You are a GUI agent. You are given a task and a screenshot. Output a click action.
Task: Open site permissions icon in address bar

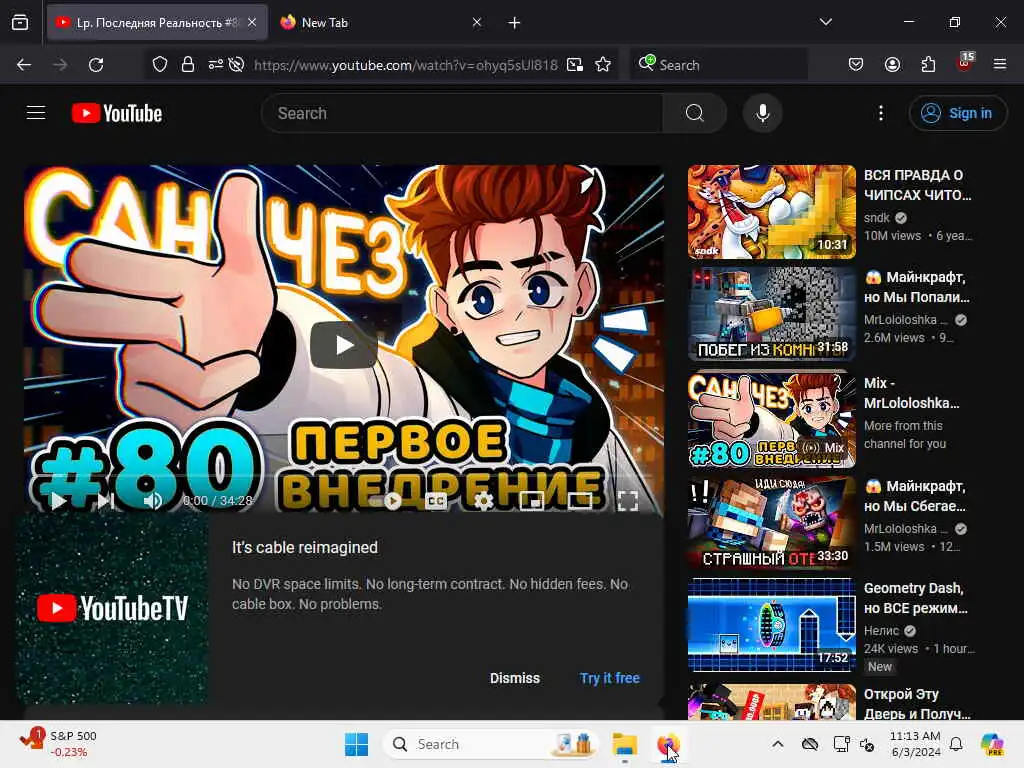[x=216, y=65]
